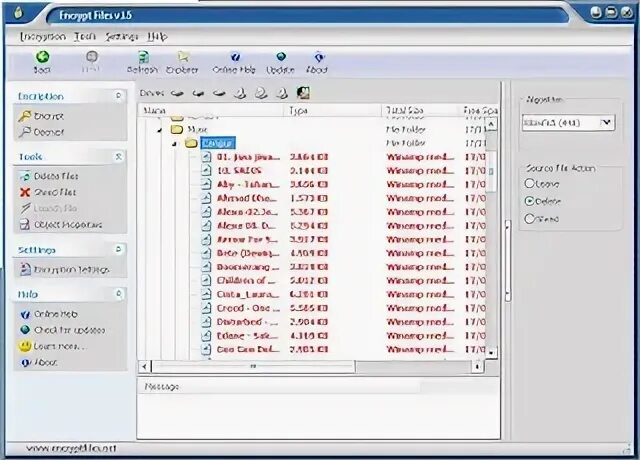
Task: Collapse the Help sidebar panel
Action: tap(118, 294)
